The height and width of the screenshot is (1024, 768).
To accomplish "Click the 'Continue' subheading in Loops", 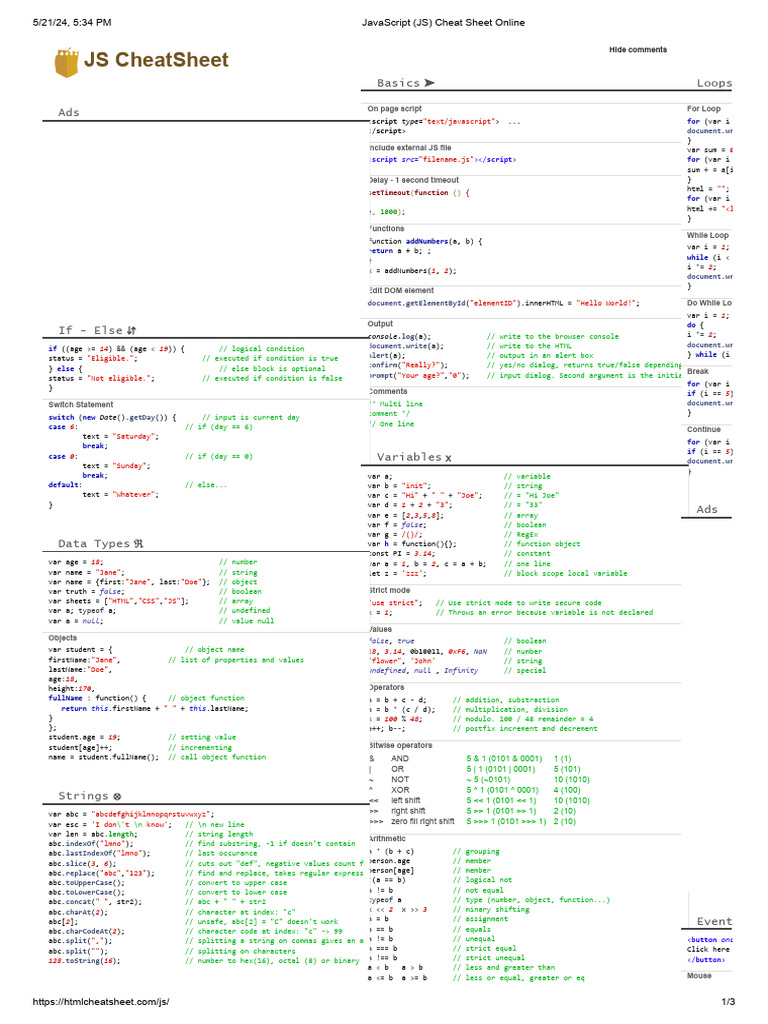I will coord(703,430).
